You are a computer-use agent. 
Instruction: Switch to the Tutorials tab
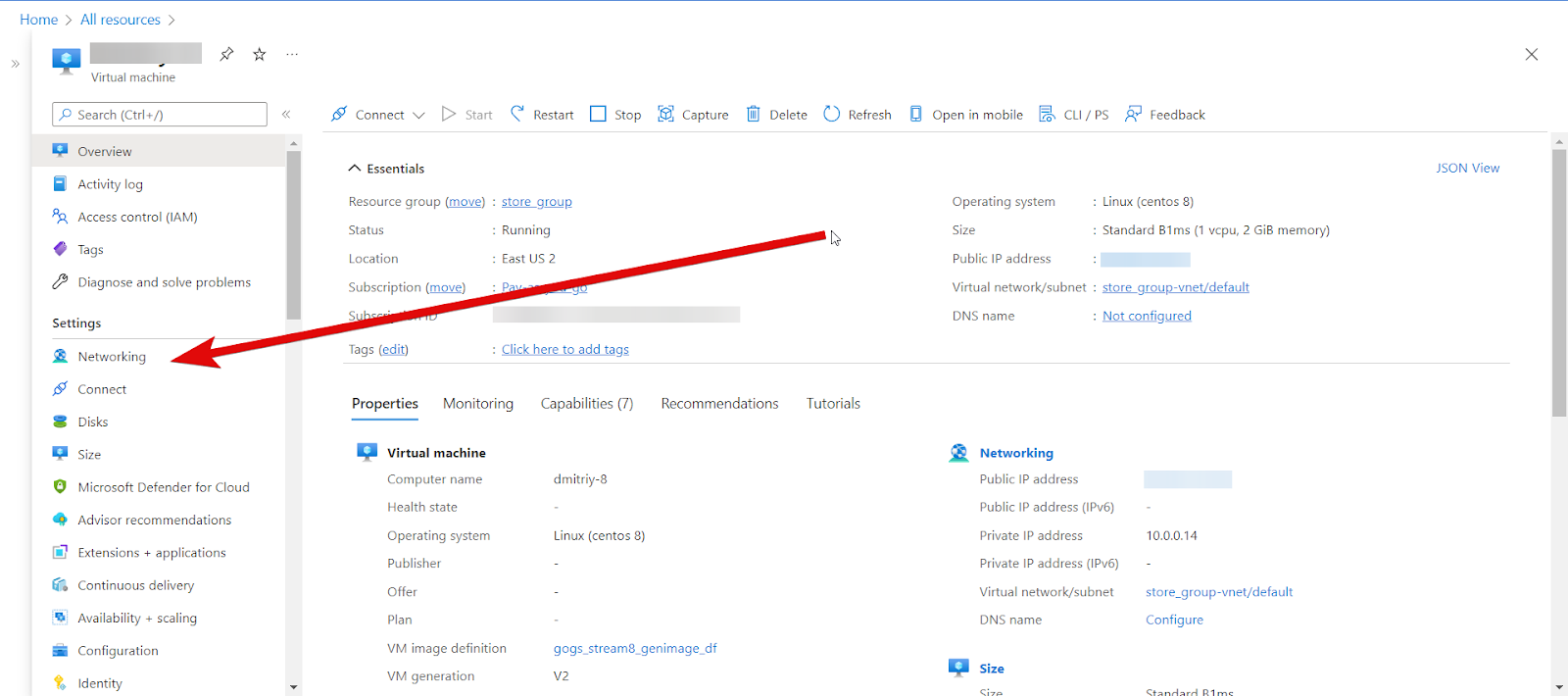pyautogui.click(x=833, y=404)
